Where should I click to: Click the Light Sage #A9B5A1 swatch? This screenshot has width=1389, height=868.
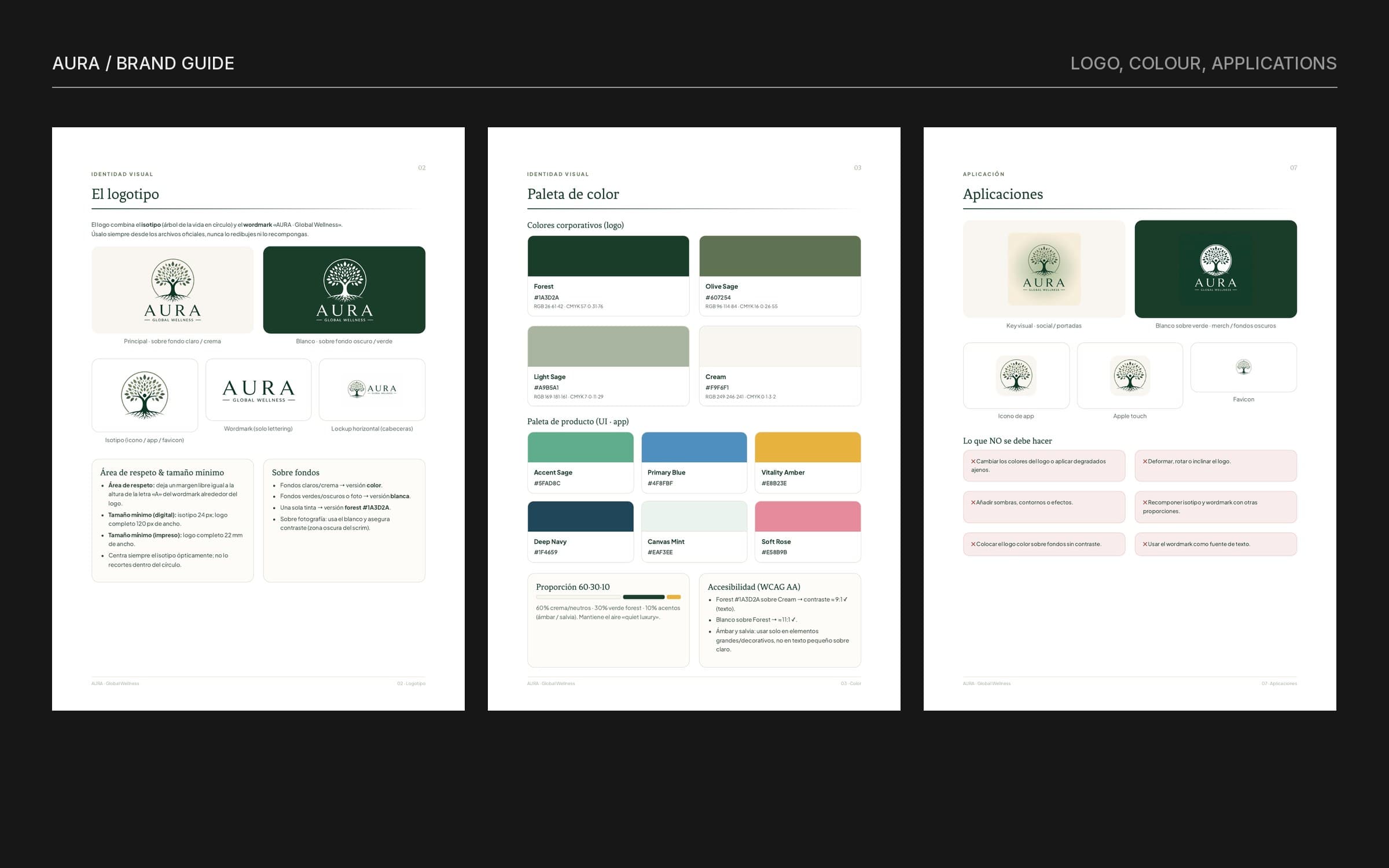pos(608,347)
